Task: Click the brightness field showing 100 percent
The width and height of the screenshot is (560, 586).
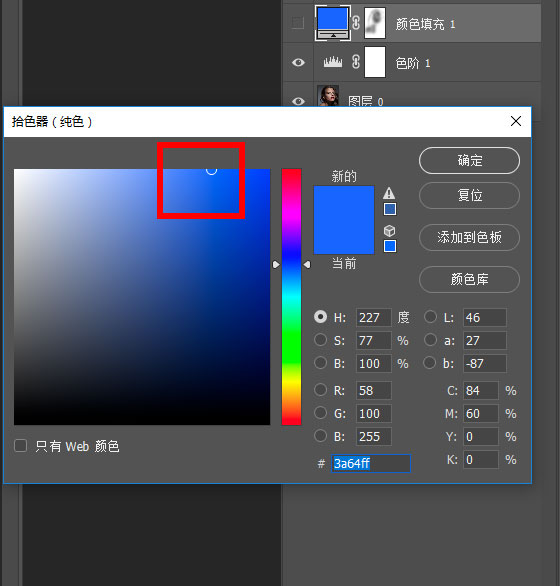Action: 373,364
